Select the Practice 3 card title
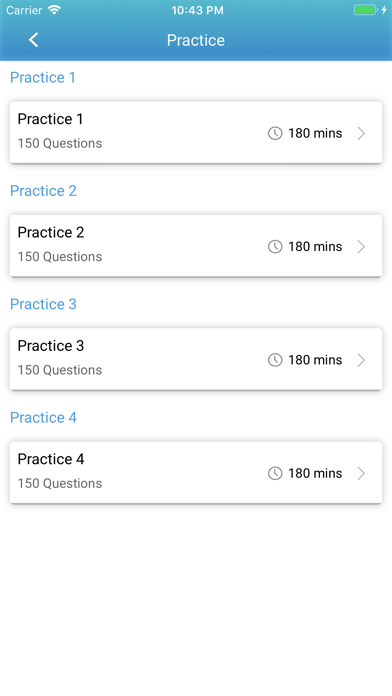The image size is (392, 696). click(x=51, y=346)
